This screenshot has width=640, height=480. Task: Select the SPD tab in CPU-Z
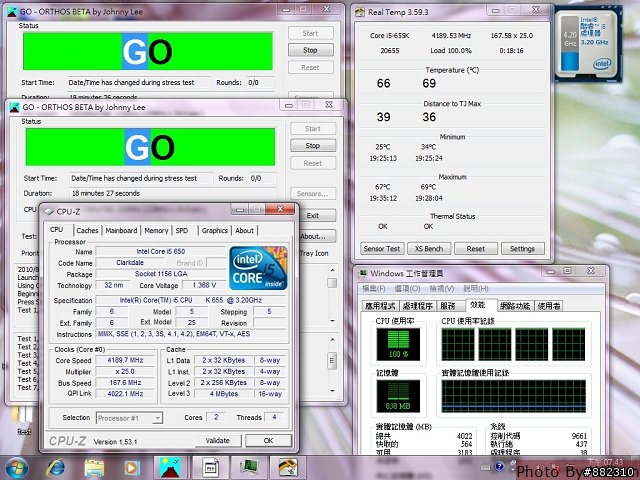click(x=182, y=230)
